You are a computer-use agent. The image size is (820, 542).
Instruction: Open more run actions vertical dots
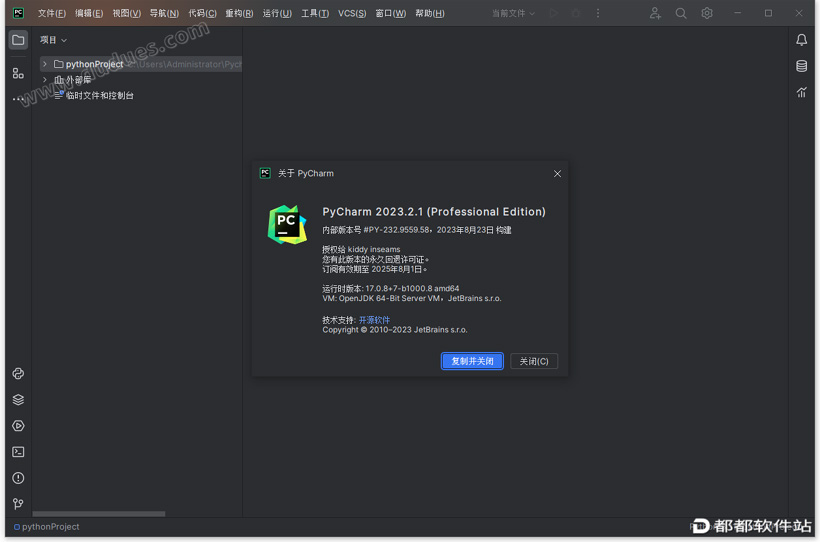tap(598, 13)
